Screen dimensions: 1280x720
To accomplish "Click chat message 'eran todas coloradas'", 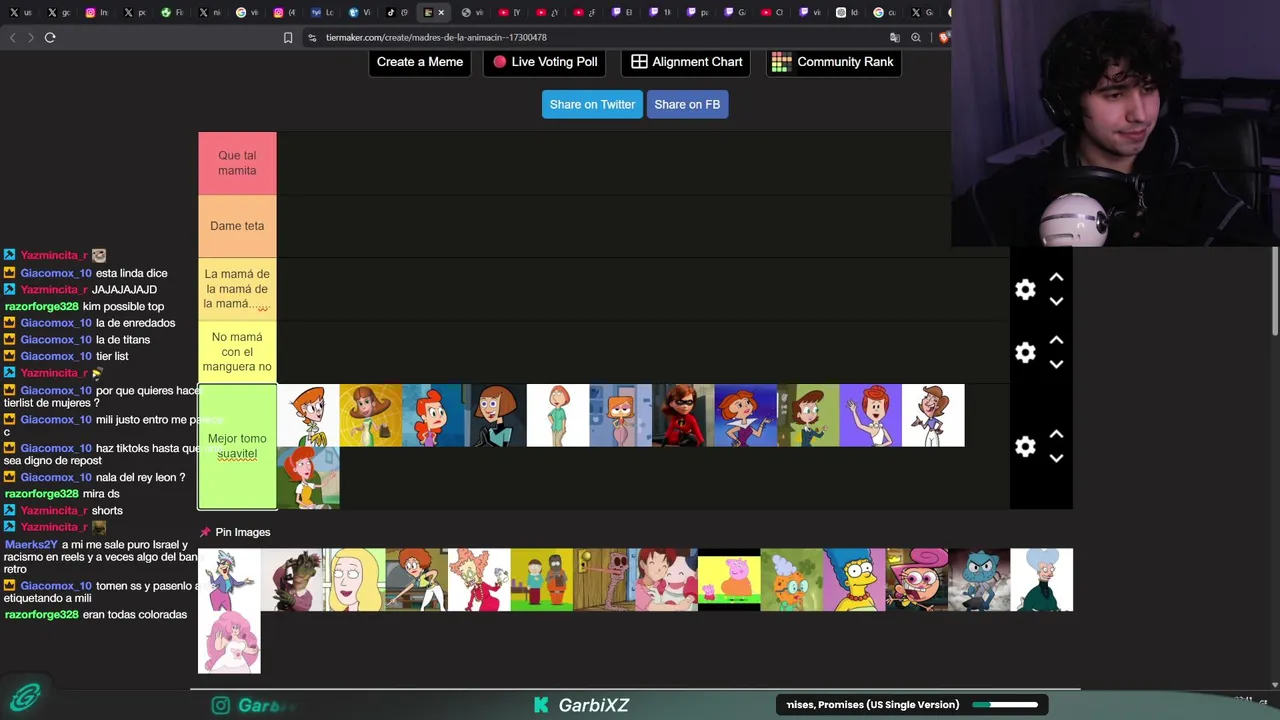I will click(x=135, y=614).
